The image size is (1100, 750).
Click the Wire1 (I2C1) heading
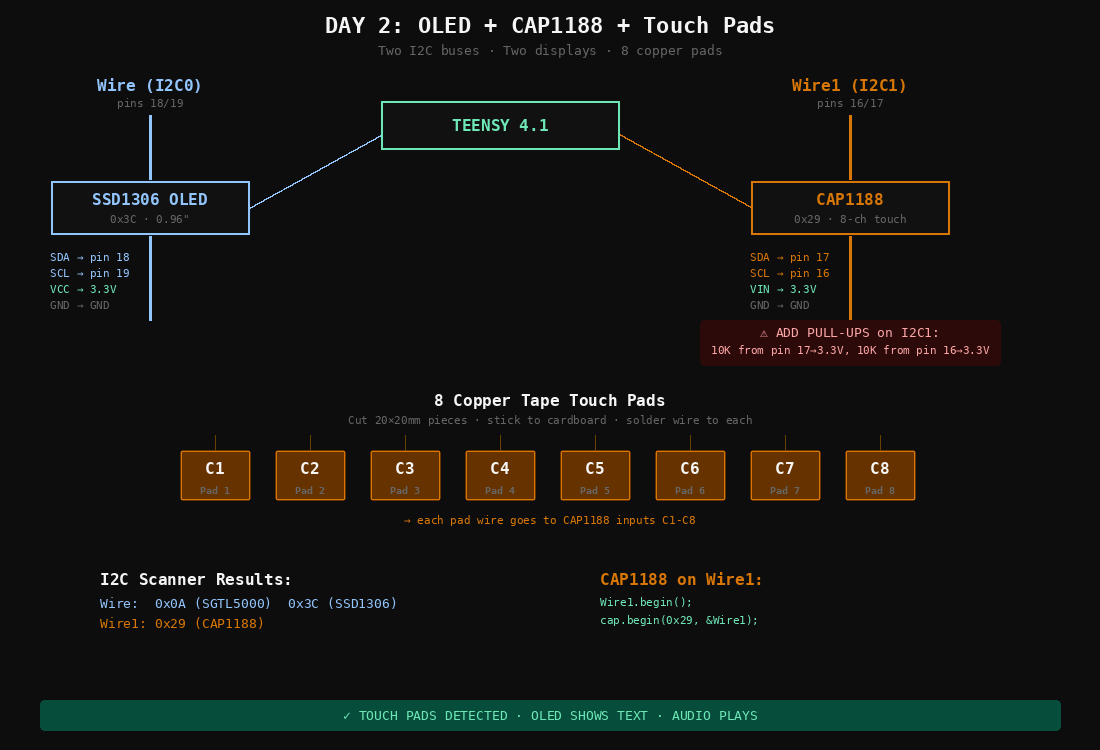(849, 86)
